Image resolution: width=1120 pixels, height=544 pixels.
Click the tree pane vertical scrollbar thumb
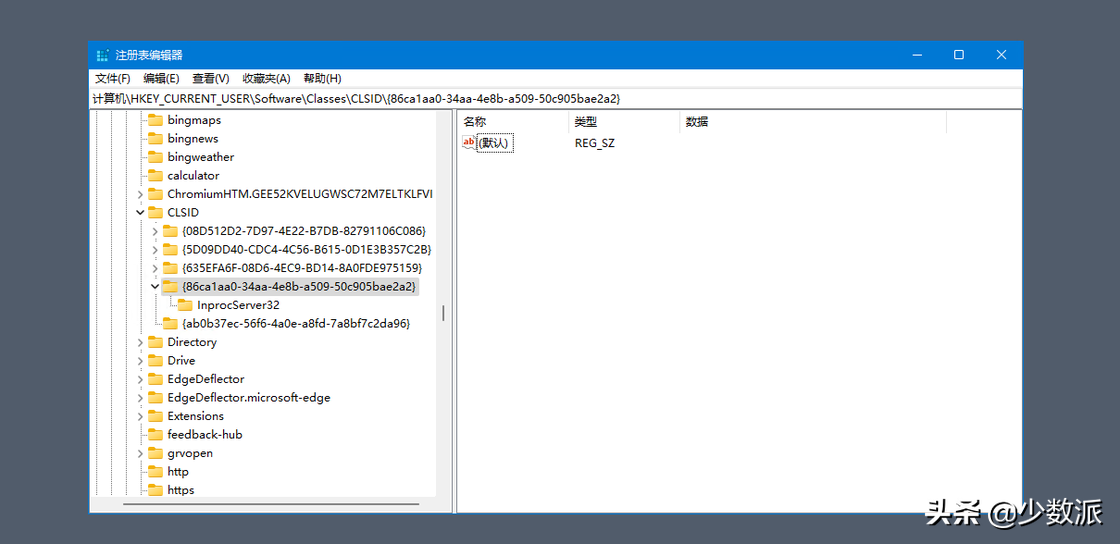tap(444, 313)
